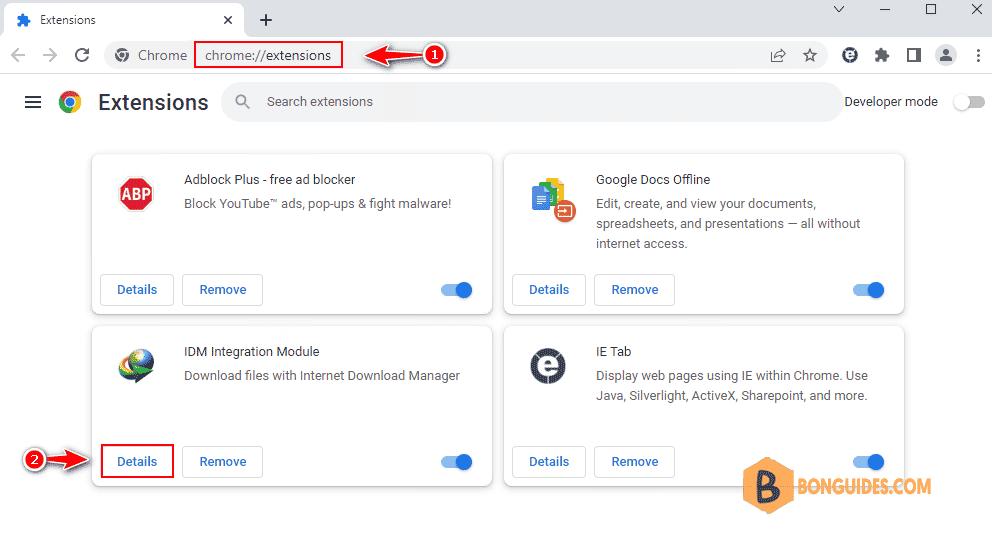The width and height of the screenshot is (992, 551).
Task: Click 'Download files with Internet Download Manager' text
Action: coord(322,376)
